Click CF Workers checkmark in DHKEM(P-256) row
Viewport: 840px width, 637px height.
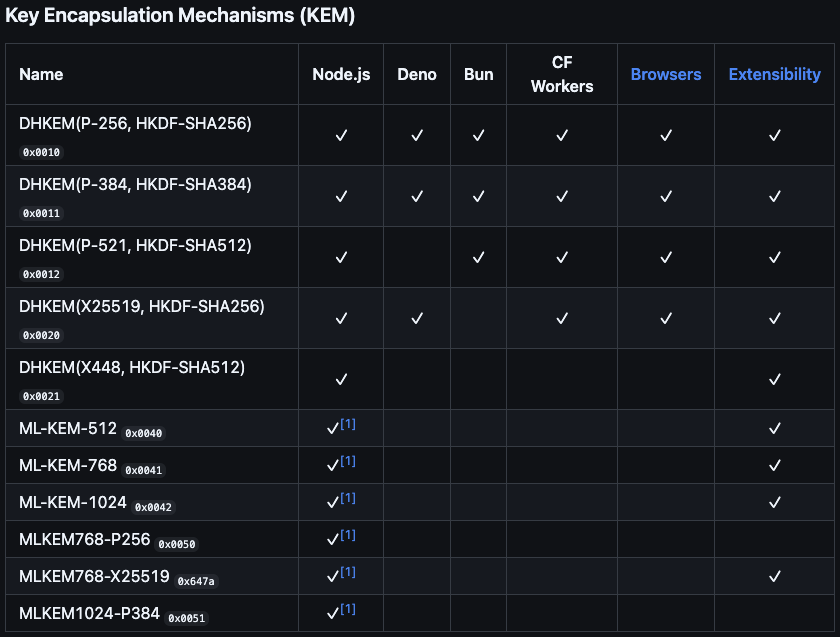point(562,136)
